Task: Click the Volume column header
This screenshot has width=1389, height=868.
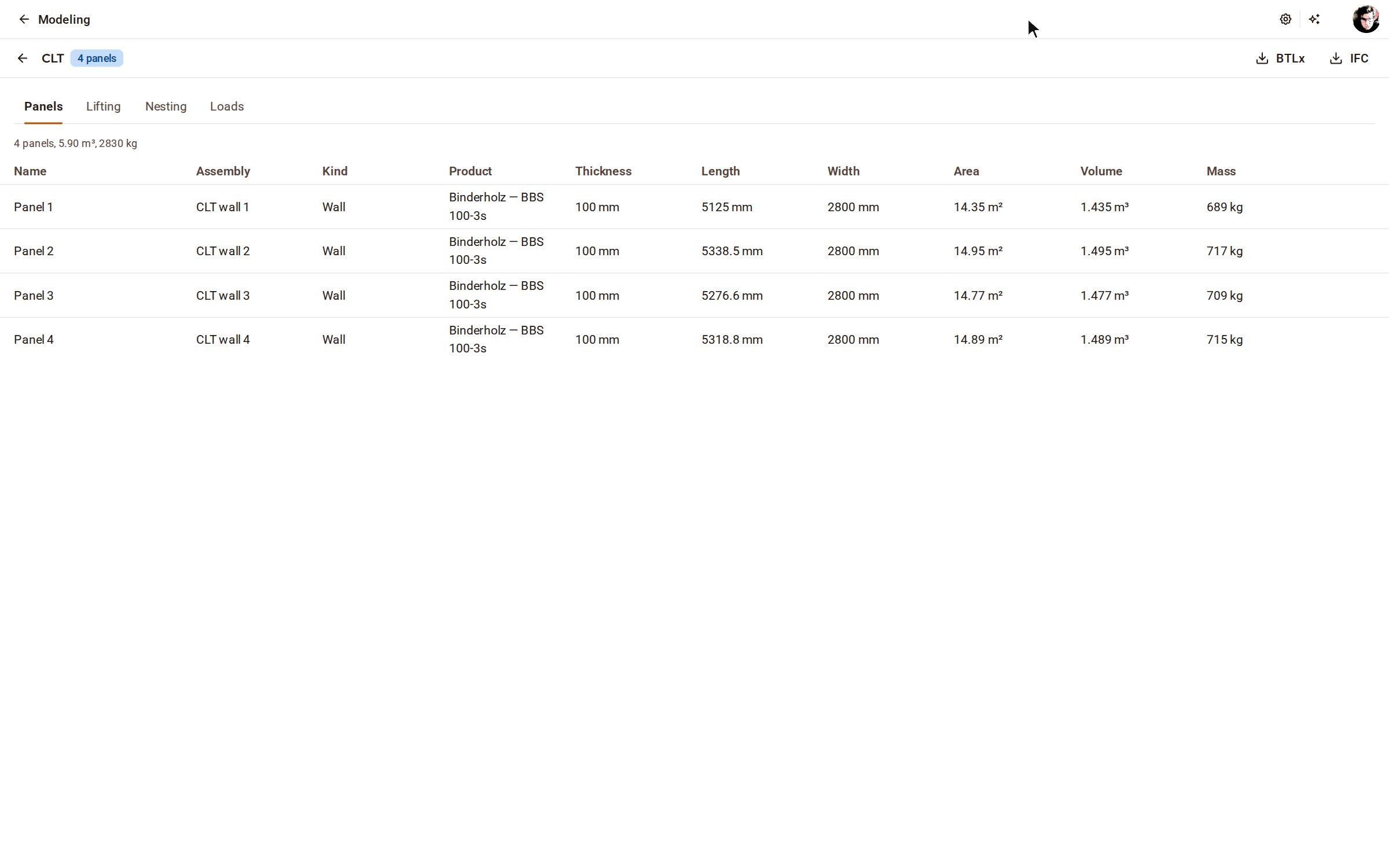Action: (x=1101, y=171)
